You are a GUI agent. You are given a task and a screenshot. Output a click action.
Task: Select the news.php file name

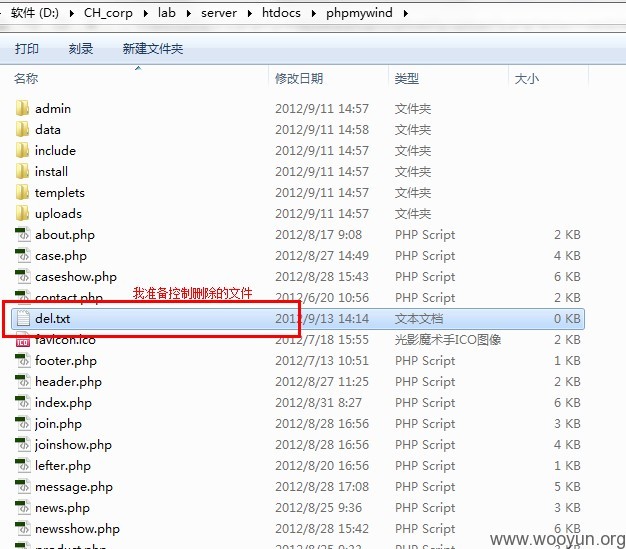62,508
